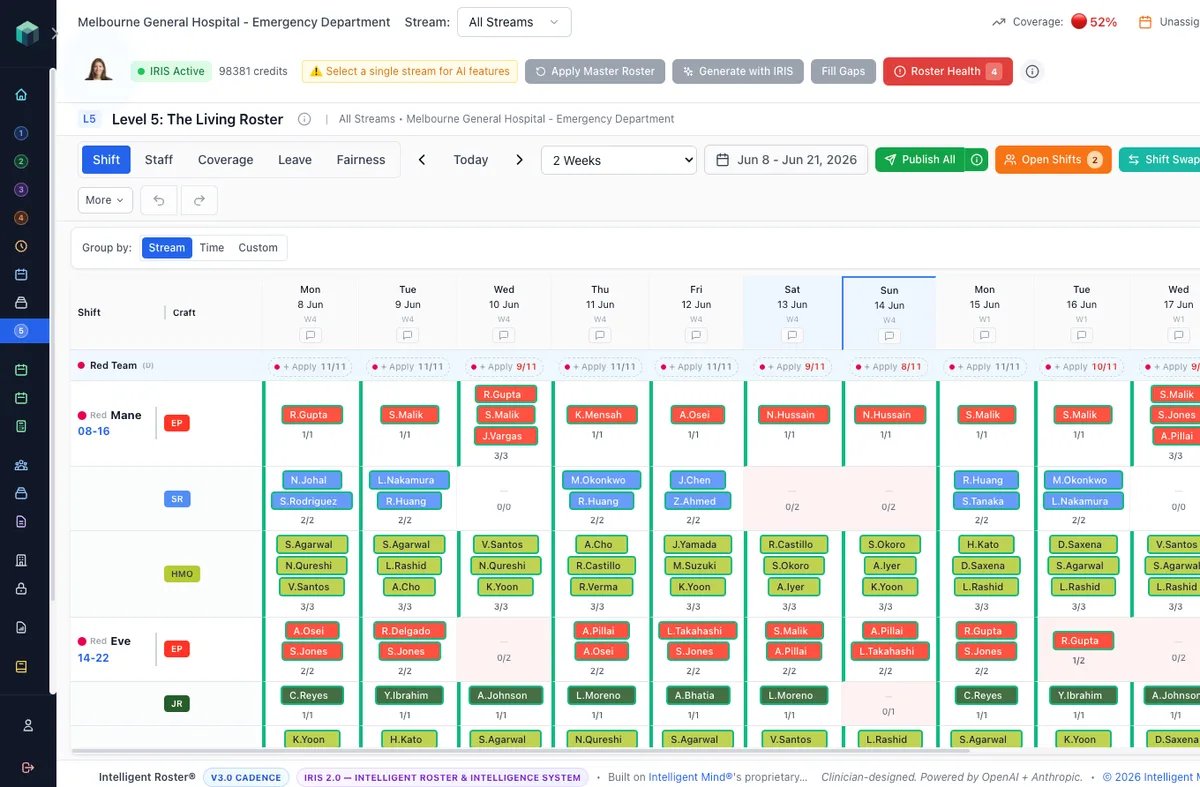1200x787 pixels.
Task: Click the Fill Gaps button
Action: 844,71
